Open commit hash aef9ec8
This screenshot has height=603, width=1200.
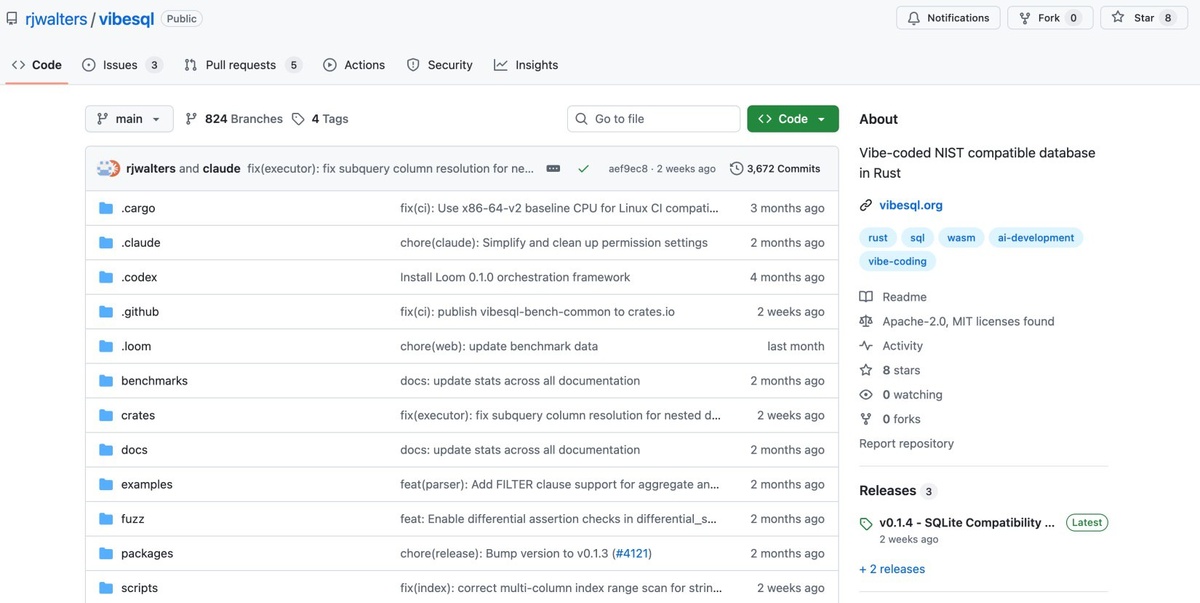(x=628, y=169)
